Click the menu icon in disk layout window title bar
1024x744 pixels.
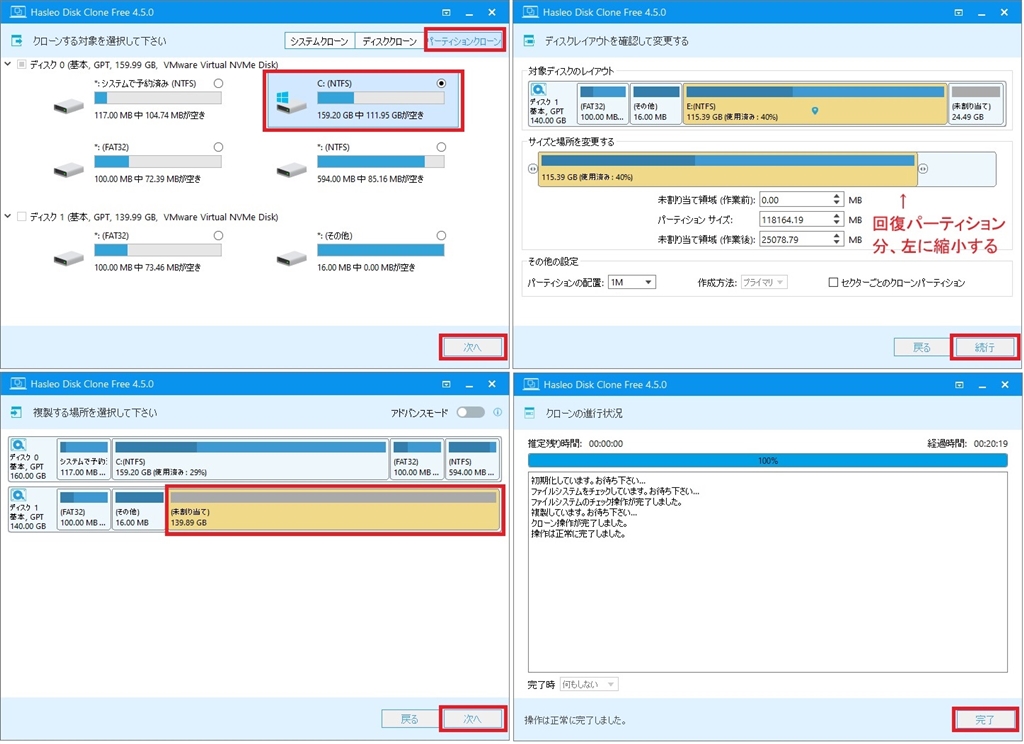(959, 12)
